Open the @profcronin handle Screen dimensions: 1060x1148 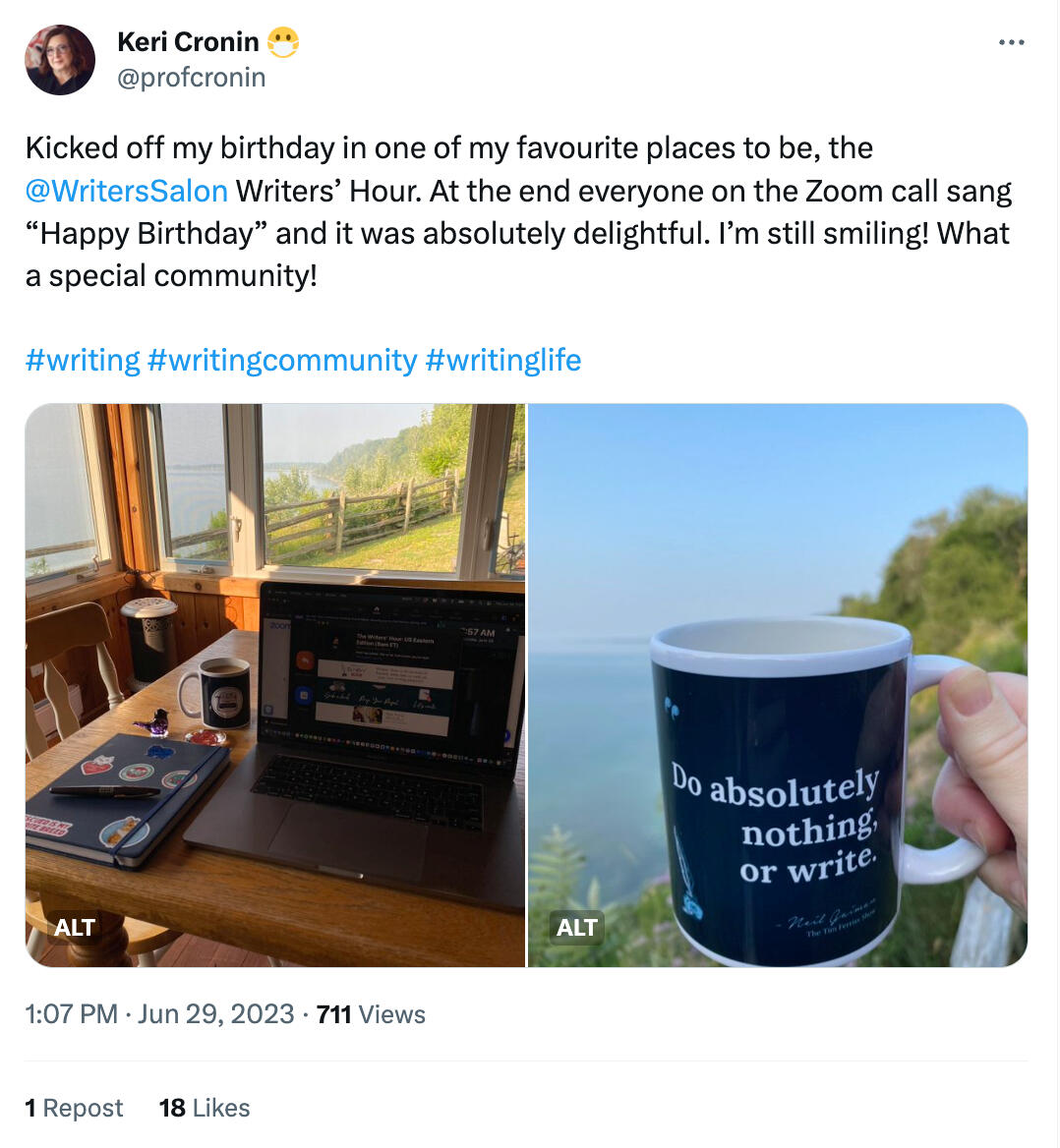click(x=192, y=78)
